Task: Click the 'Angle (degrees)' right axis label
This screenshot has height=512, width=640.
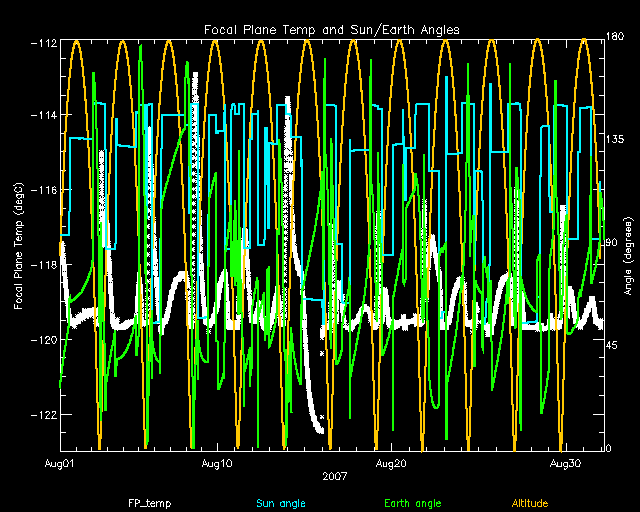Action: pyautogui.click(x=630, y=244)
